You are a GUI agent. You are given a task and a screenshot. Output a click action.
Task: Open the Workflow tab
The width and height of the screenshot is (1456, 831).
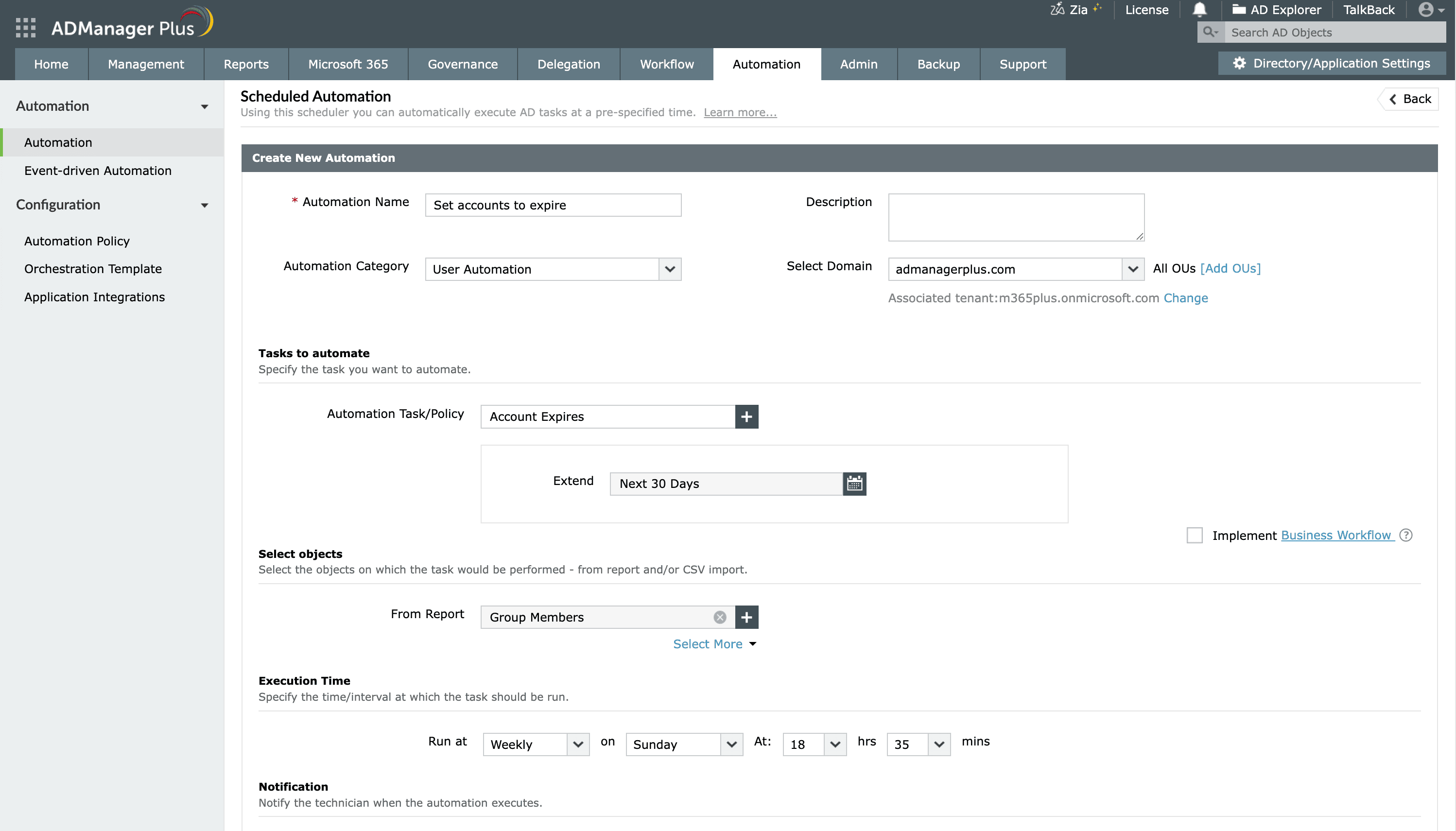(667, 64)
